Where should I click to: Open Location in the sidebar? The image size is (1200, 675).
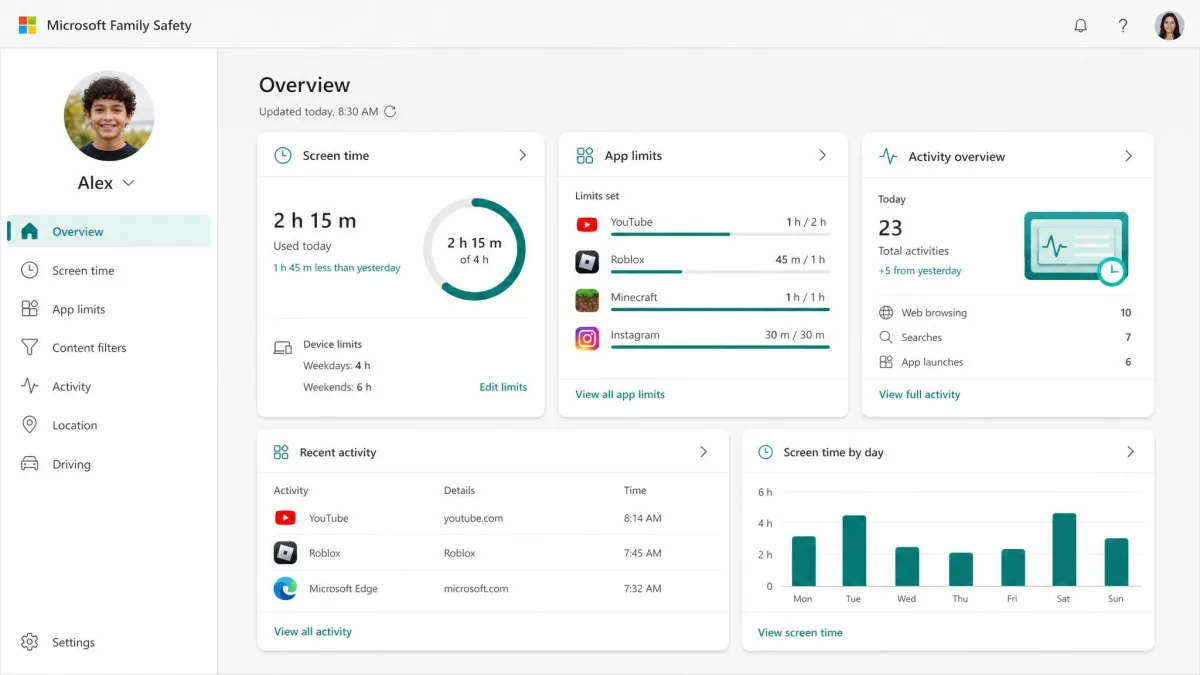click(x=109, y=425)
